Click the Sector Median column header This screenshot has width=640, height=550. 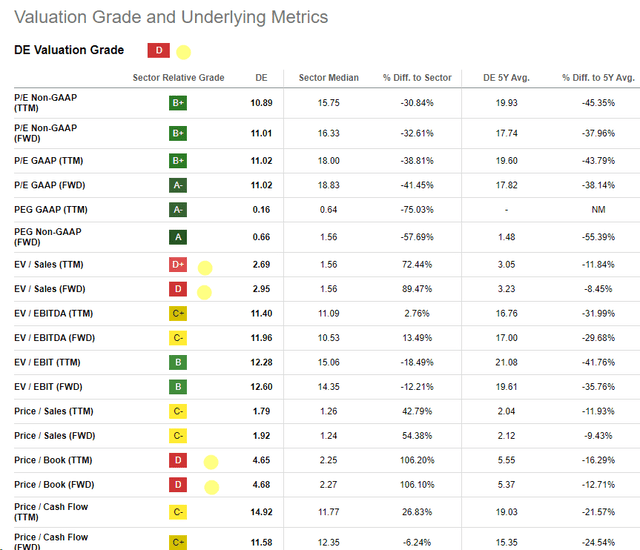[x=329, y=78]
